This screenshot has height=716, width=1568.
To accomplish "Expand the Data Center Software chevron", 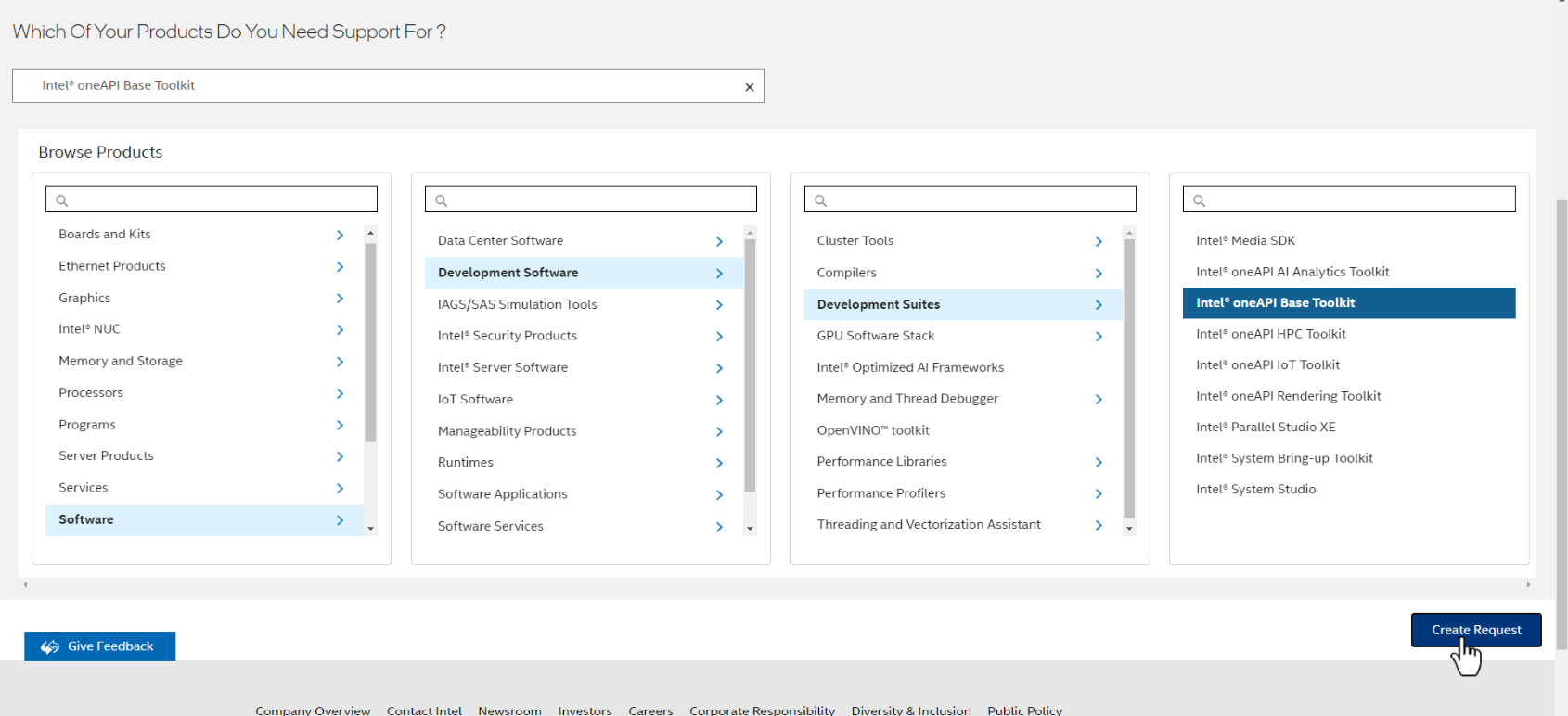I will [719, 241].
